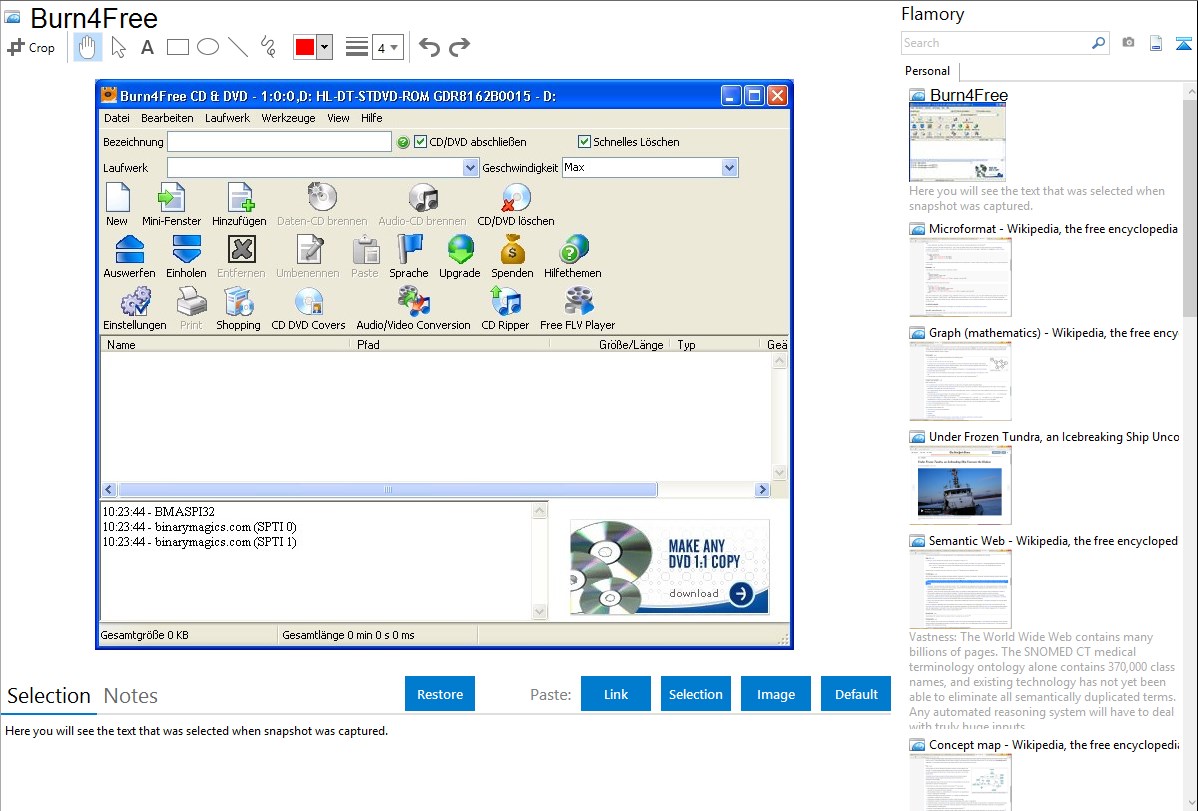Viewport: 1198px width, 811px height.
Task: Open the line width dropdown showing 4
Action: click(x=388, y=47)
